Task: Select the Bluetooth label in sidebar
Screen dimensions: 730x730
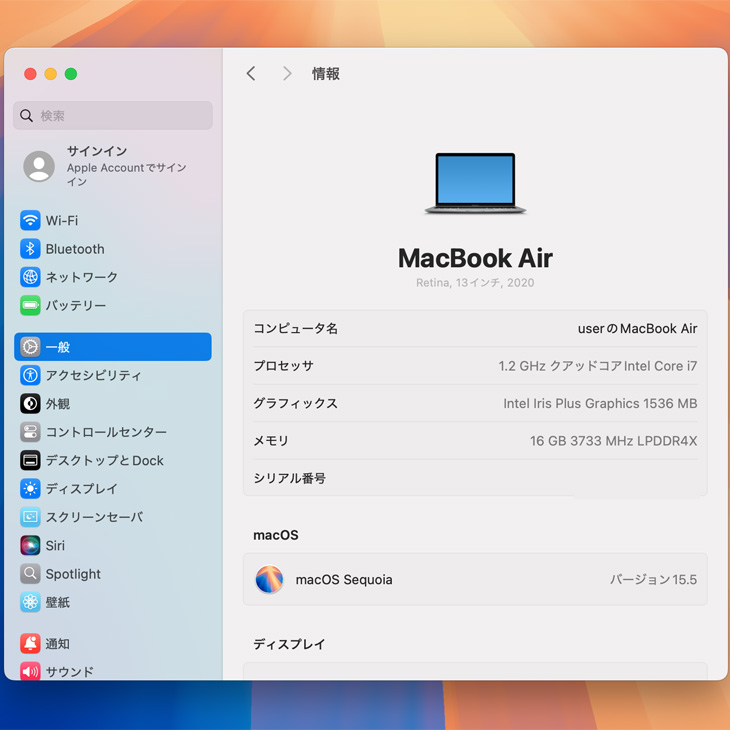Action: tap(75, 249)
